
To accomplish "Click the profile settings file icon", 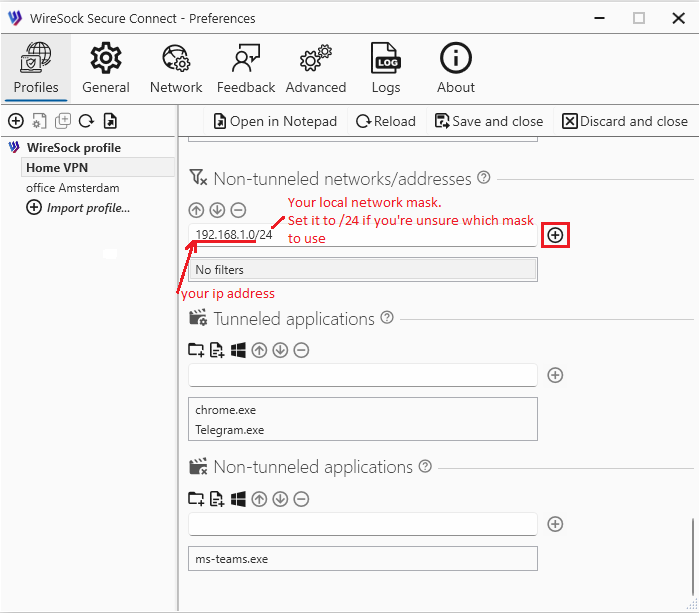I will (39, 121).
